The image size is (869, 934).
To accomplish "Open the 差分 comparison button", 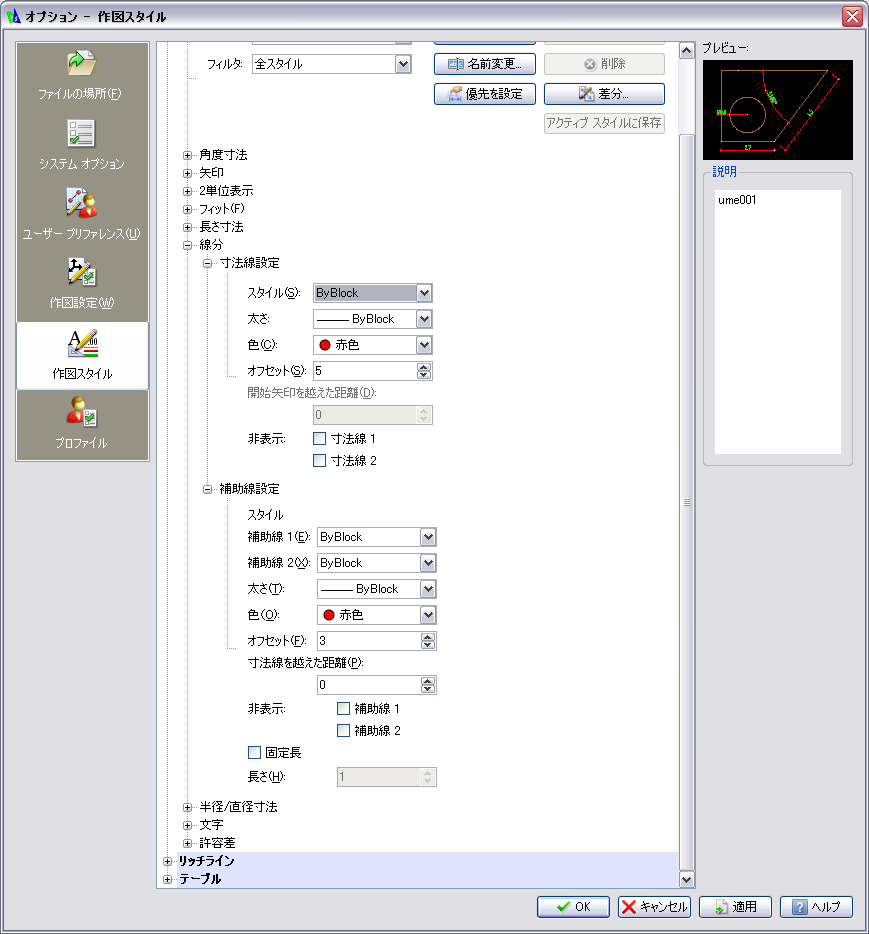I will point(604,94).
